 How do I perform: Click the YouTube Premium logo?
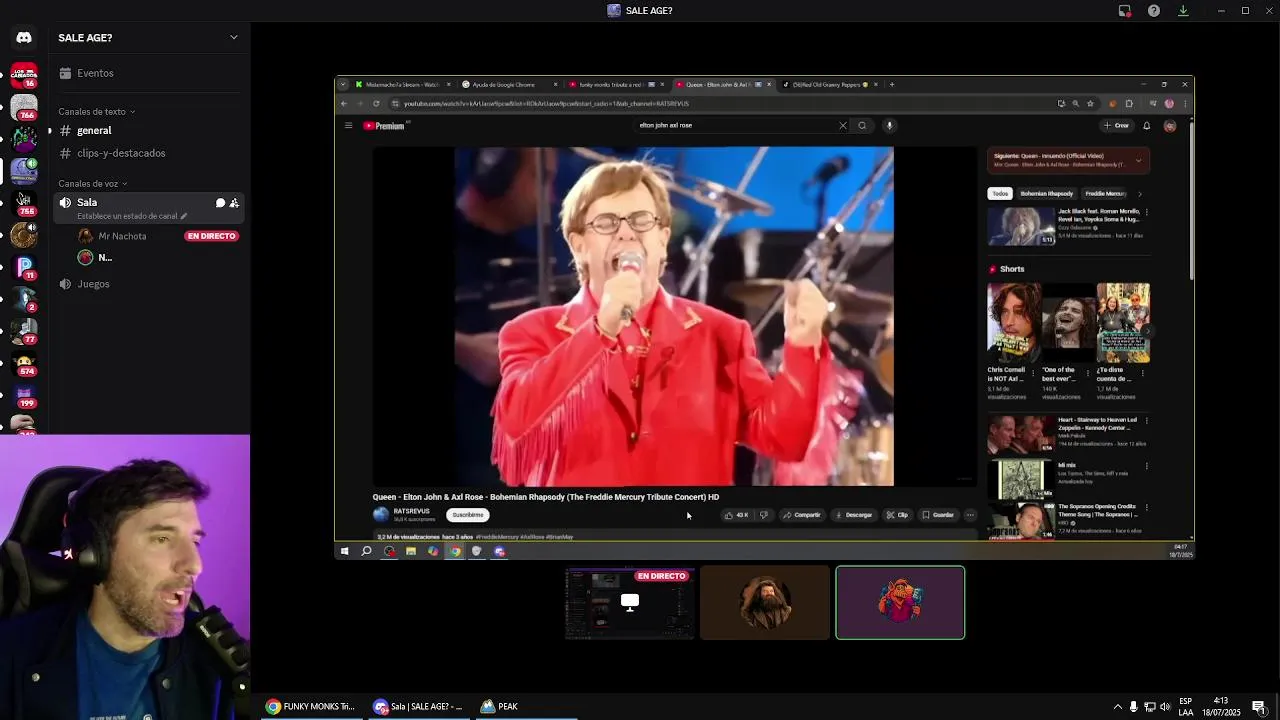pos(387,126)
